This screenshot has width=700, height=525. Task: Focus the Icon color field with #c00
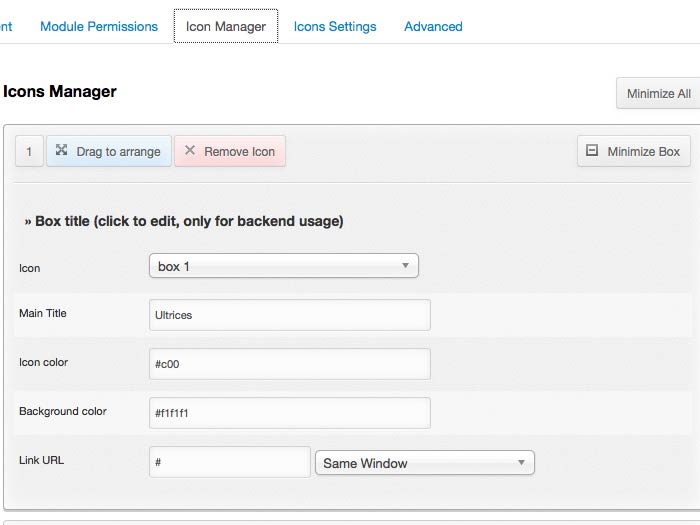coord(289,364)
